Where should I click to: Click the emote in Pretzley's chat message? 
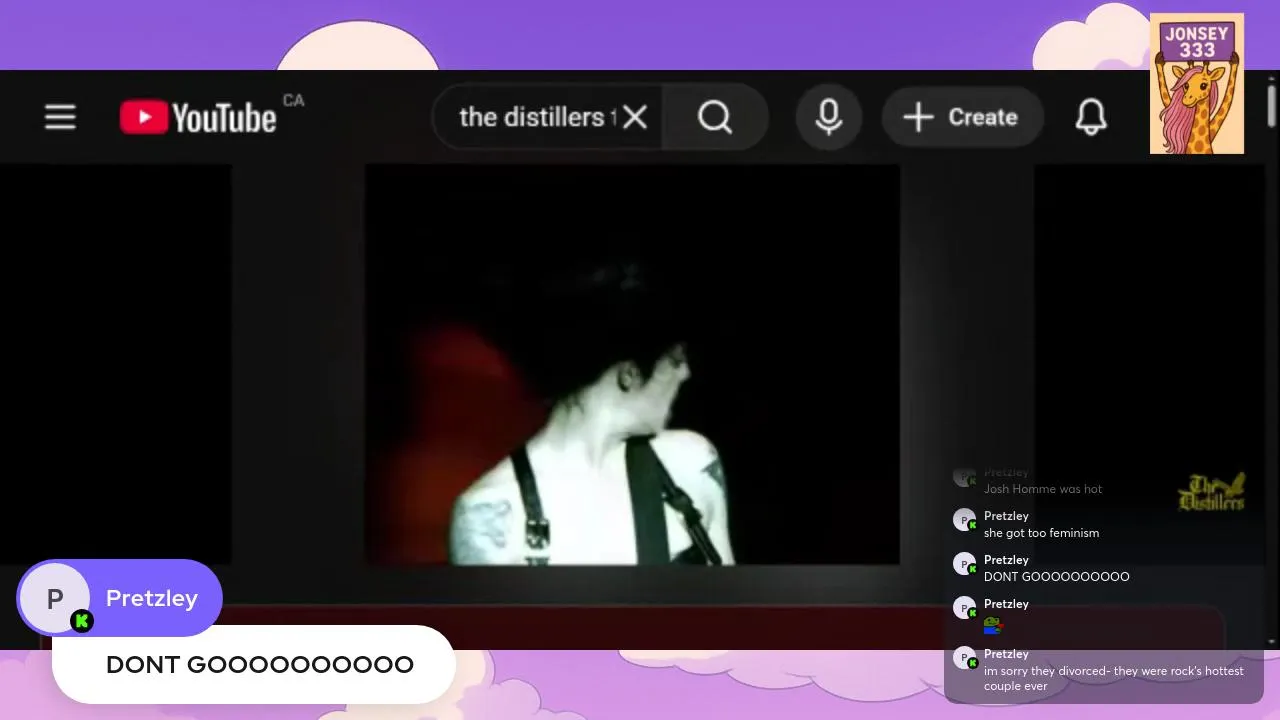coord(992,626)
